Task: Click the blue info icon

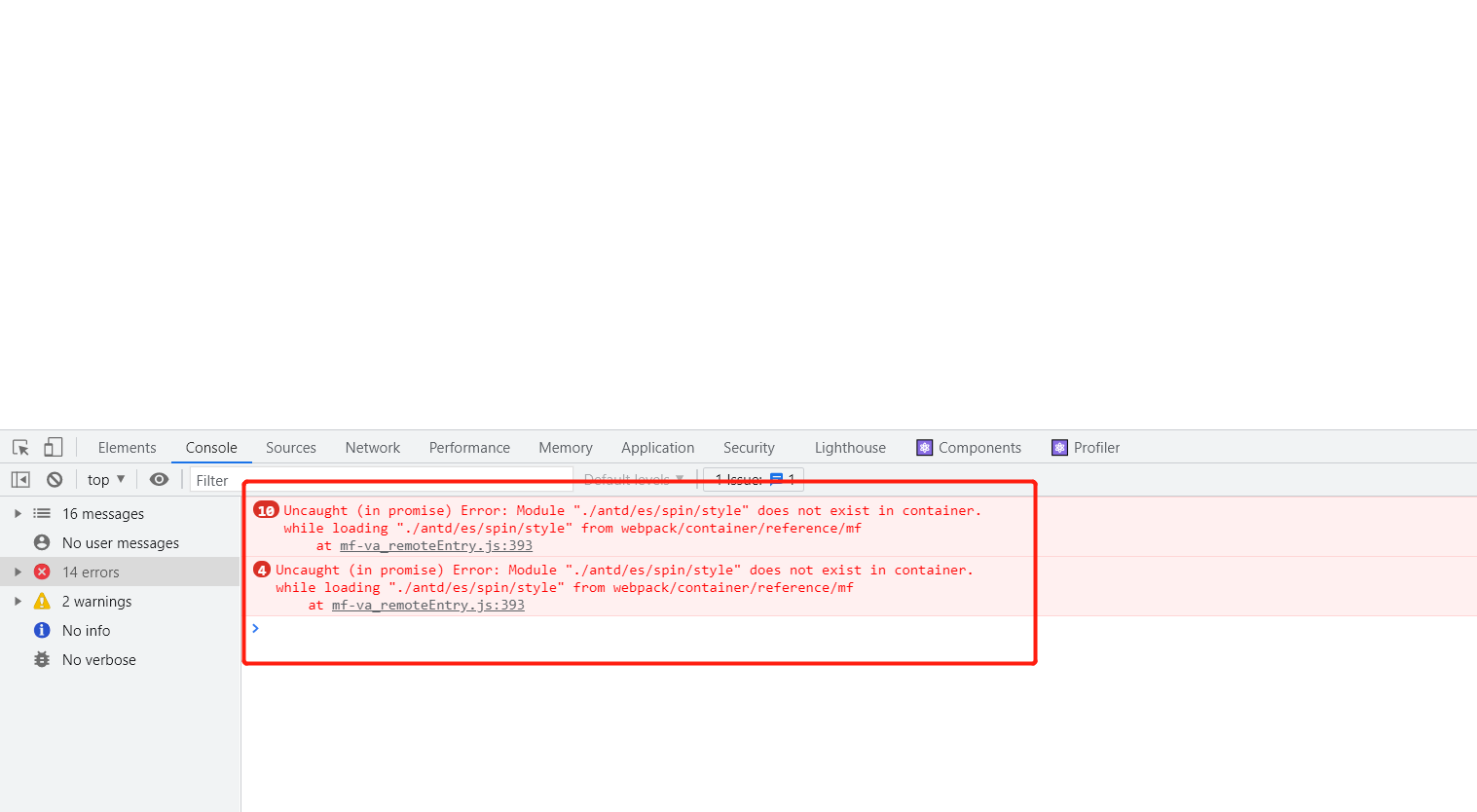Action: click(x=42, y=630)
